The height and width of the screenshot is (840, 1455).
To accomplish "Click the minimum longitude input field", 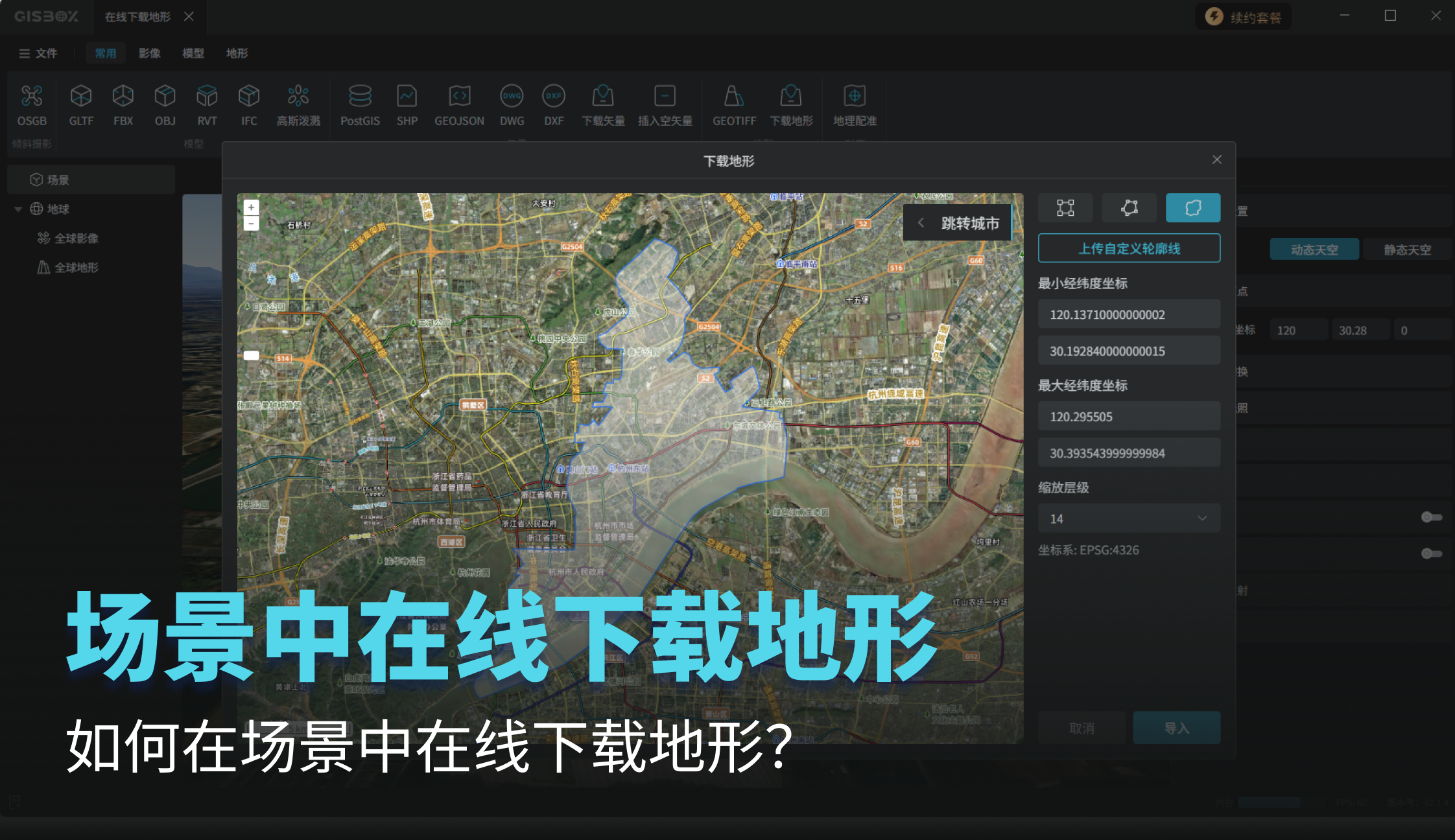I will [1129, 315].
